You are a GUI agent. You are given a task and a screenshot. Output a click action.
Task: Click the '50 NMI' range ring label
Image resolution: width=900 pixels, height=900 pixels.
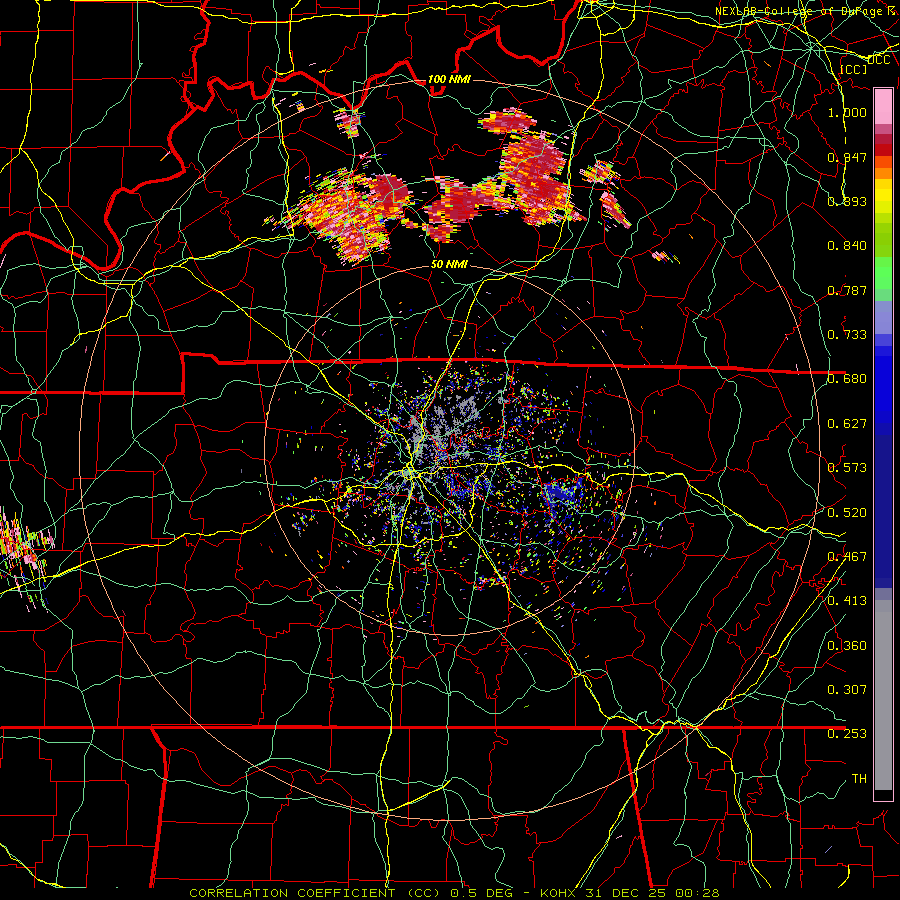[449, 265]
